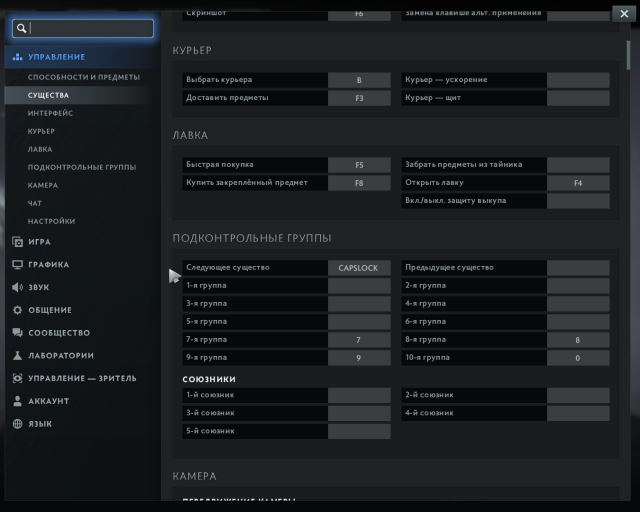The image size is (640, 512).
Task: Assign key for Курьер — ускорение
Action: 578,80
